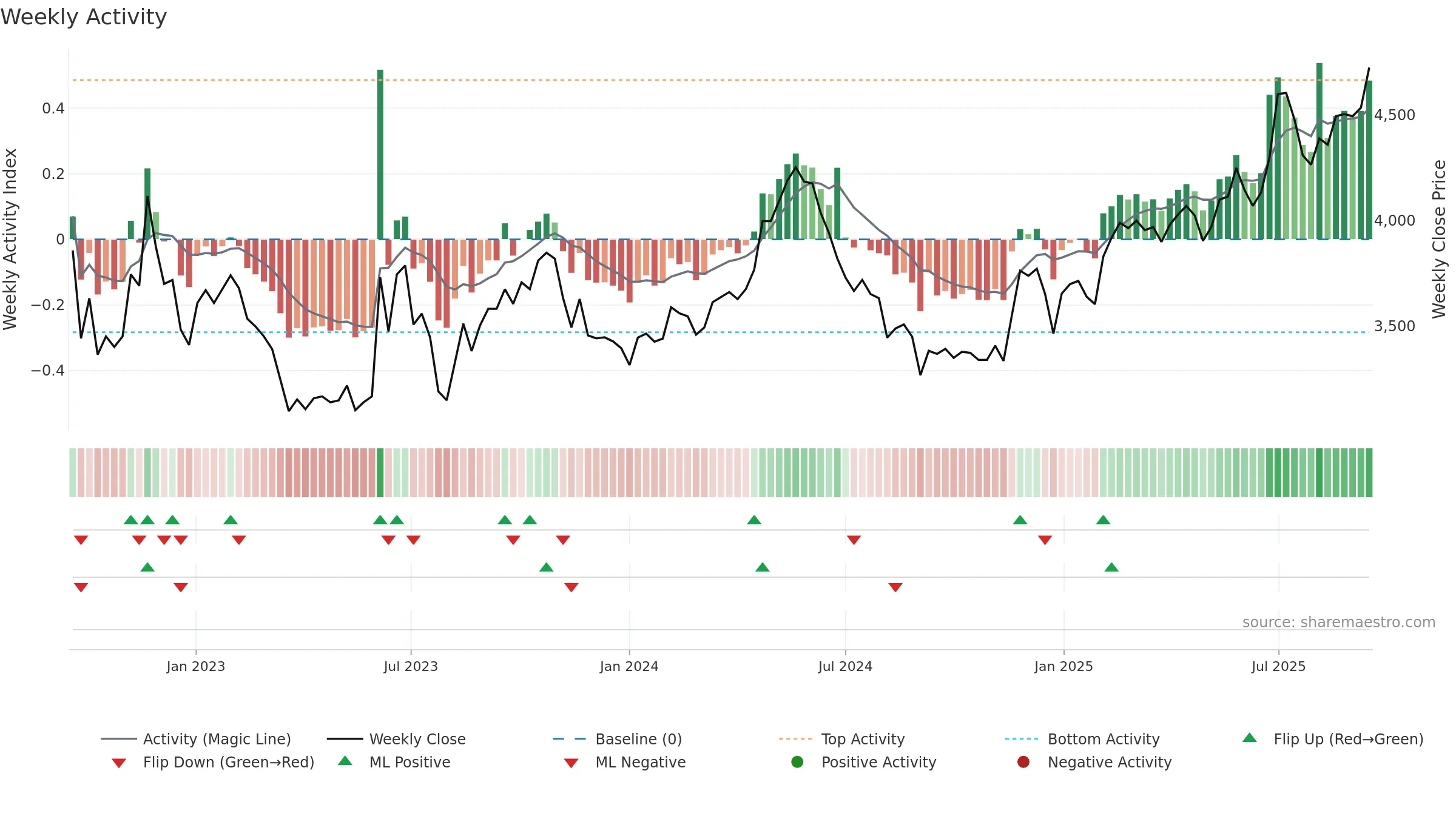Click the Jan 2023 x-axis label
The image size is (1456, 819).
tap(196, 666)
